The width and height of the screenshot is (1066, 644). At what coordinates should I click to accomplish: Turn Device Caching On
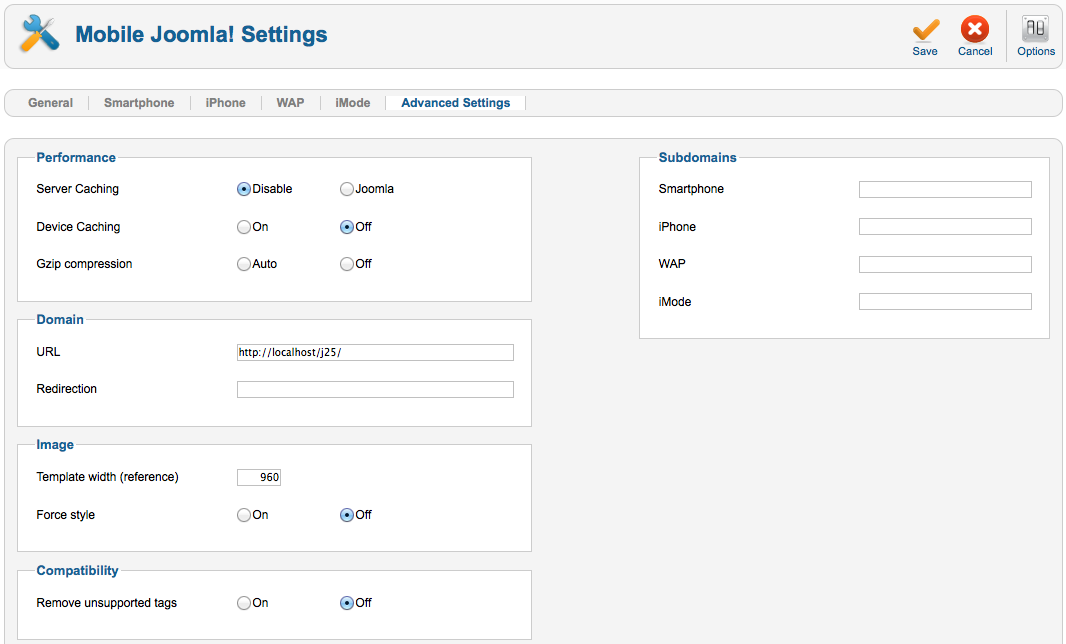pos(243,227)
